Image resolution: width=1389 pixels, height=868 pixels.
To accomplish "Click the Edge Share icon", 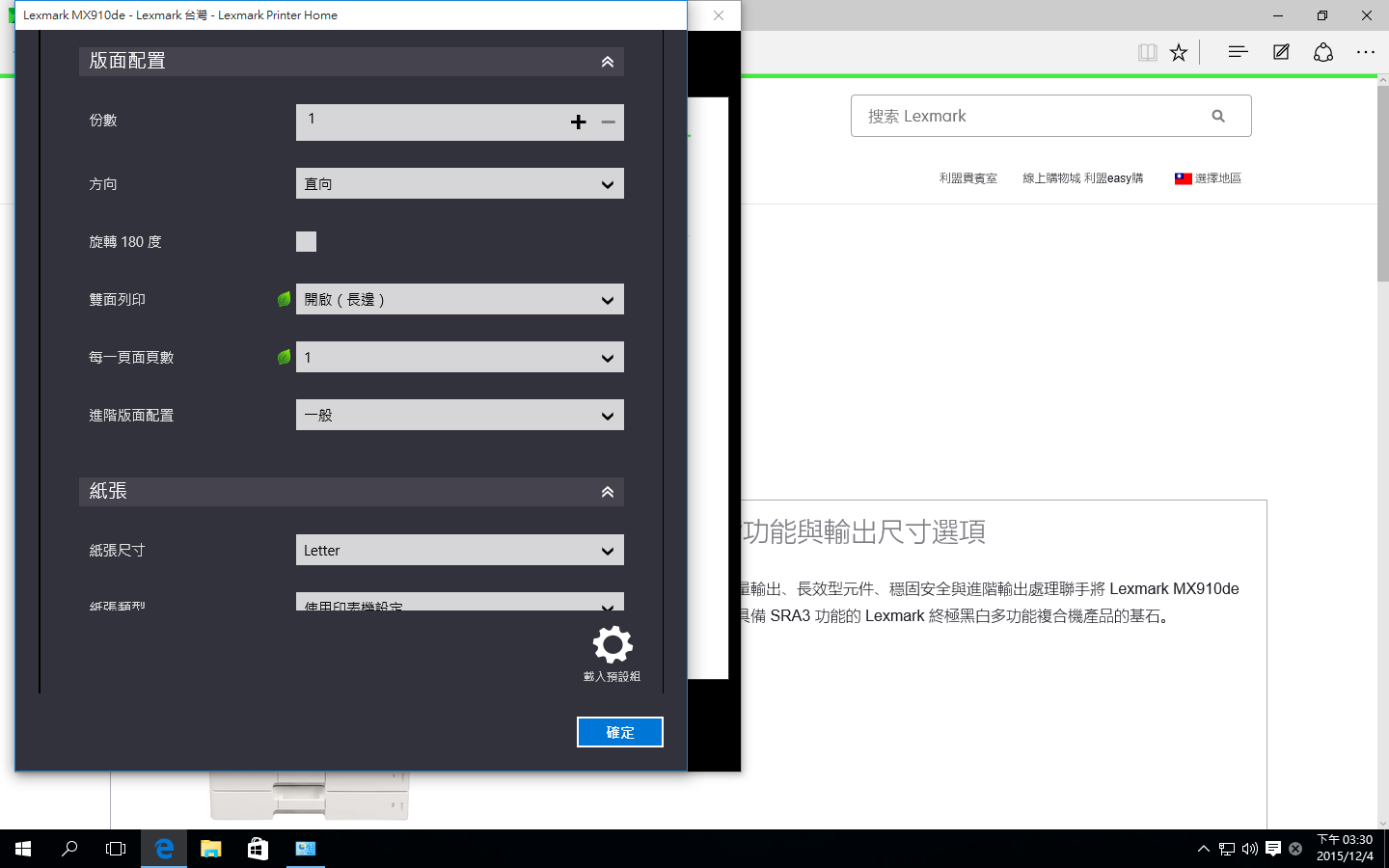I will [1323, 52].
